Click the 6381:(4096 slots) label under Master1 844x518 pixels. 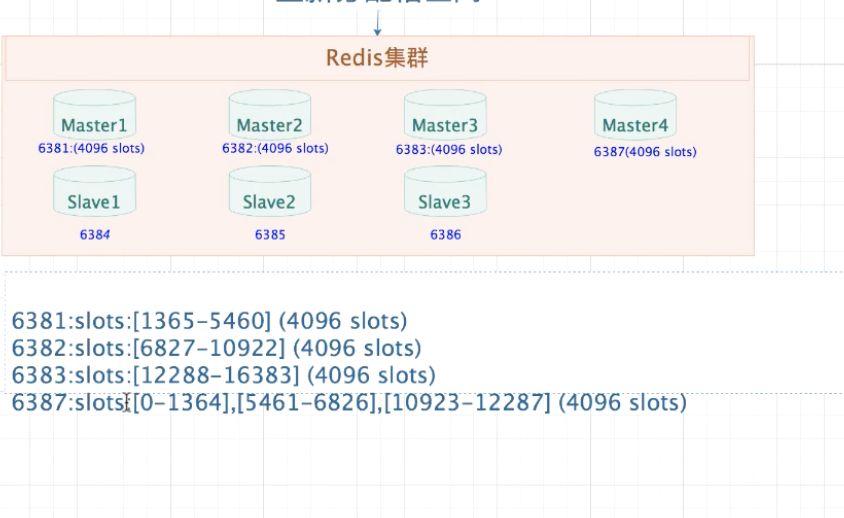click(x=91, y=148)
